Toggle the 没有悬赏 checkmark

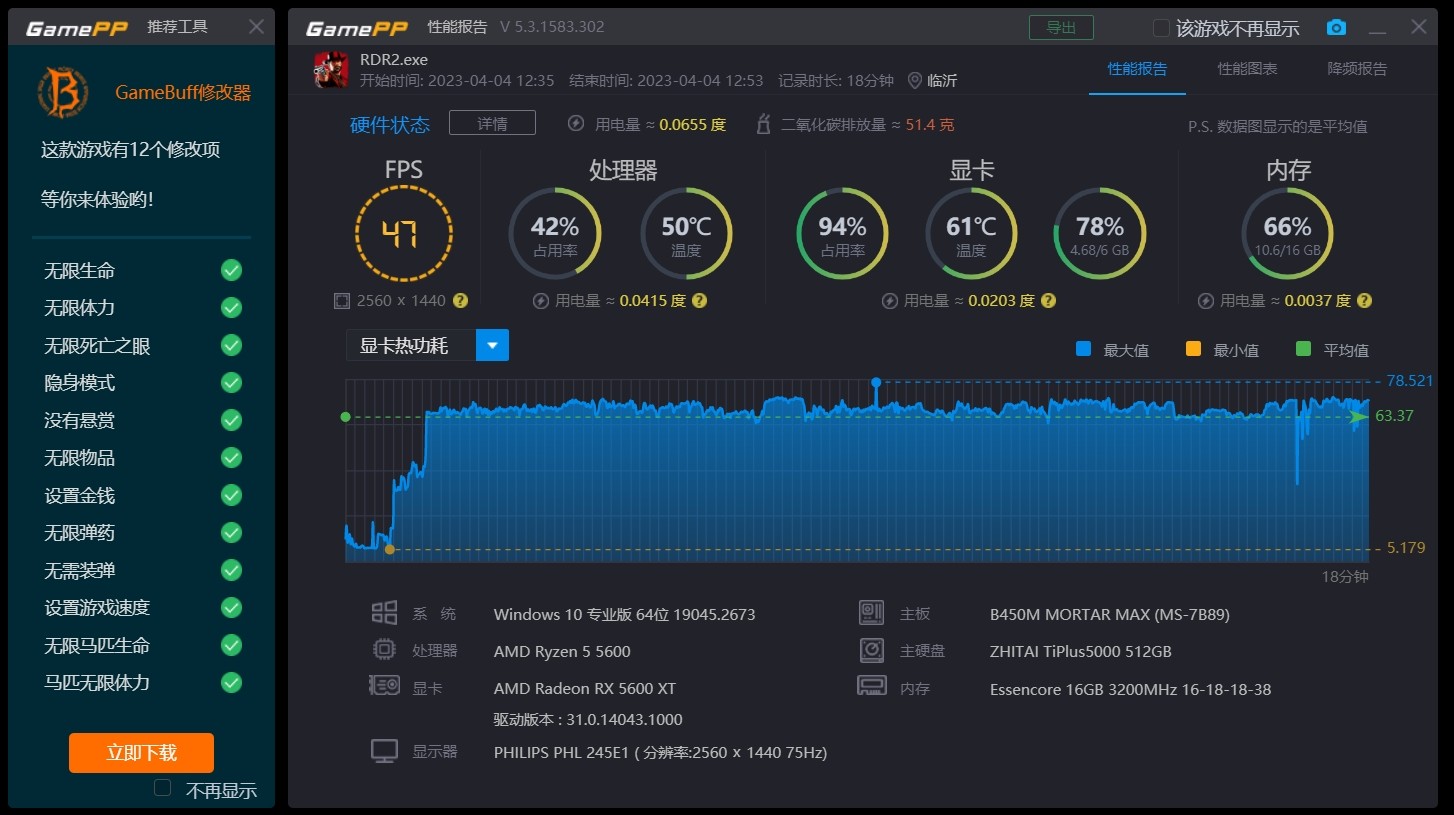tap(231, 420)
